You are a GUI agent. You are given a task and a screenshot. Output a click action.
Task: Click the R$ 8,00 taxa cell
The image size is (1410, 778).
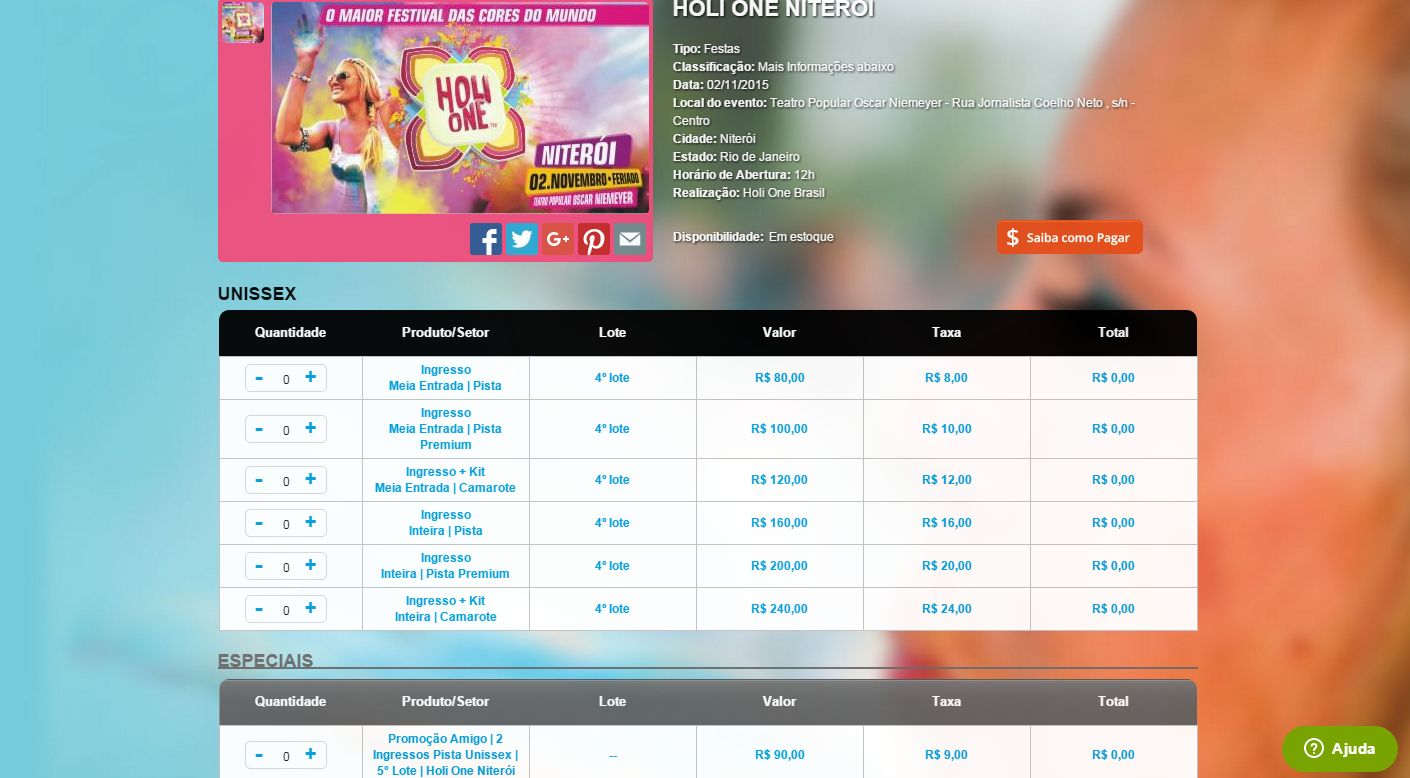(946, 378)
